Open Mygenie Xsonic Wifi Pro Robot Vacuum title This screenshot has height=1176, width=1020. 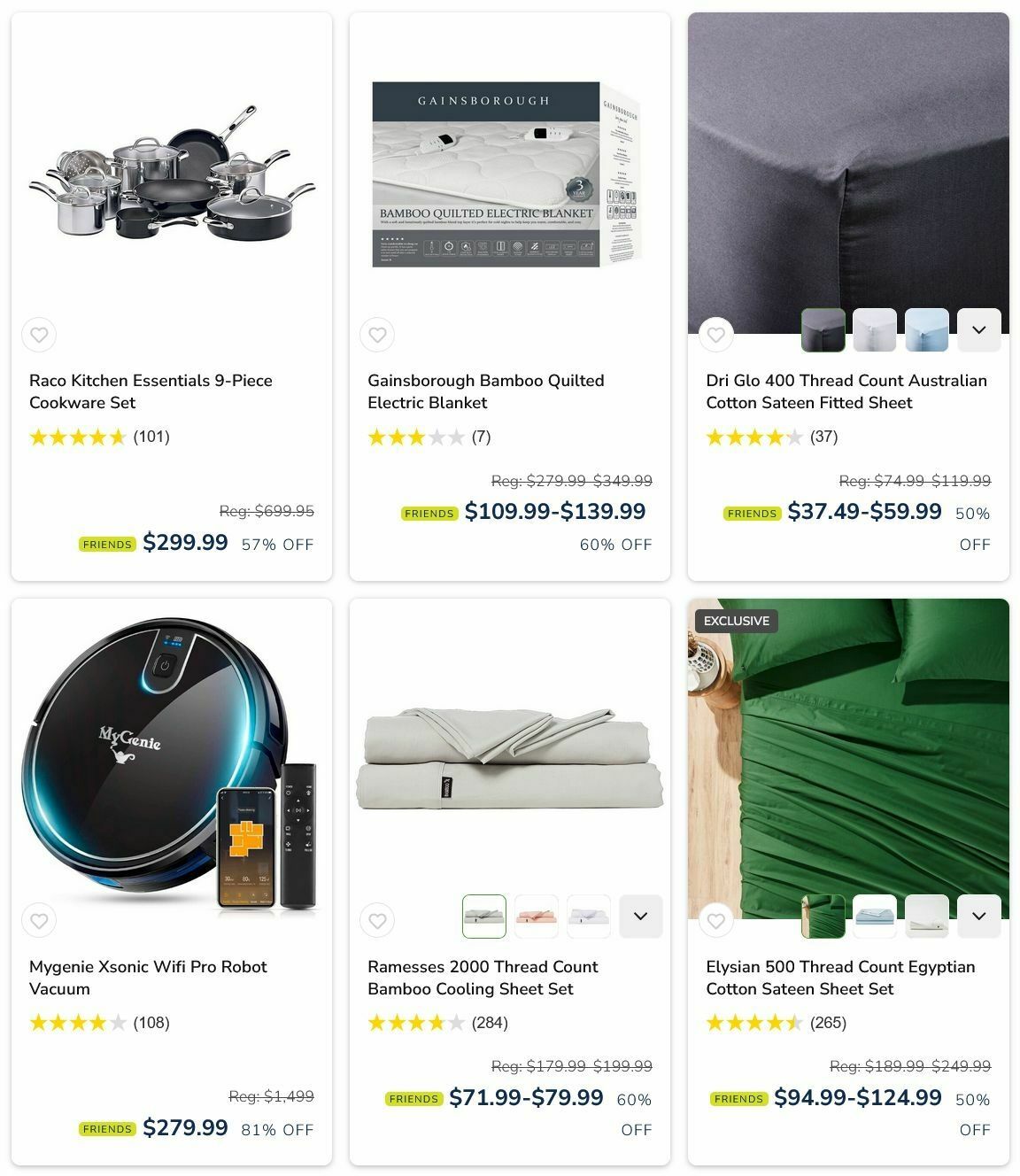click(148, 978)
